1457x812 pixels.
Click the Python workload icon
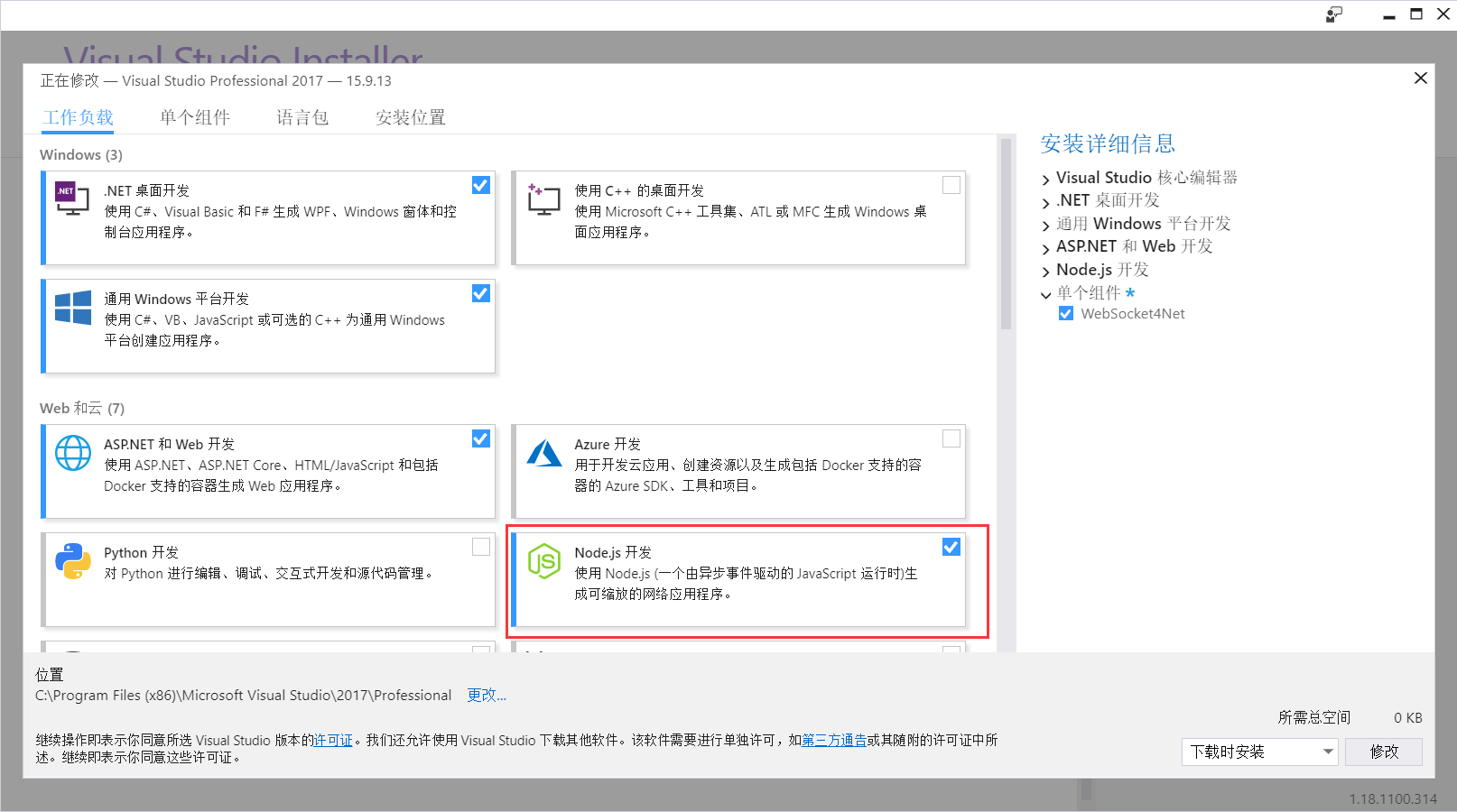tap(71, 559)
